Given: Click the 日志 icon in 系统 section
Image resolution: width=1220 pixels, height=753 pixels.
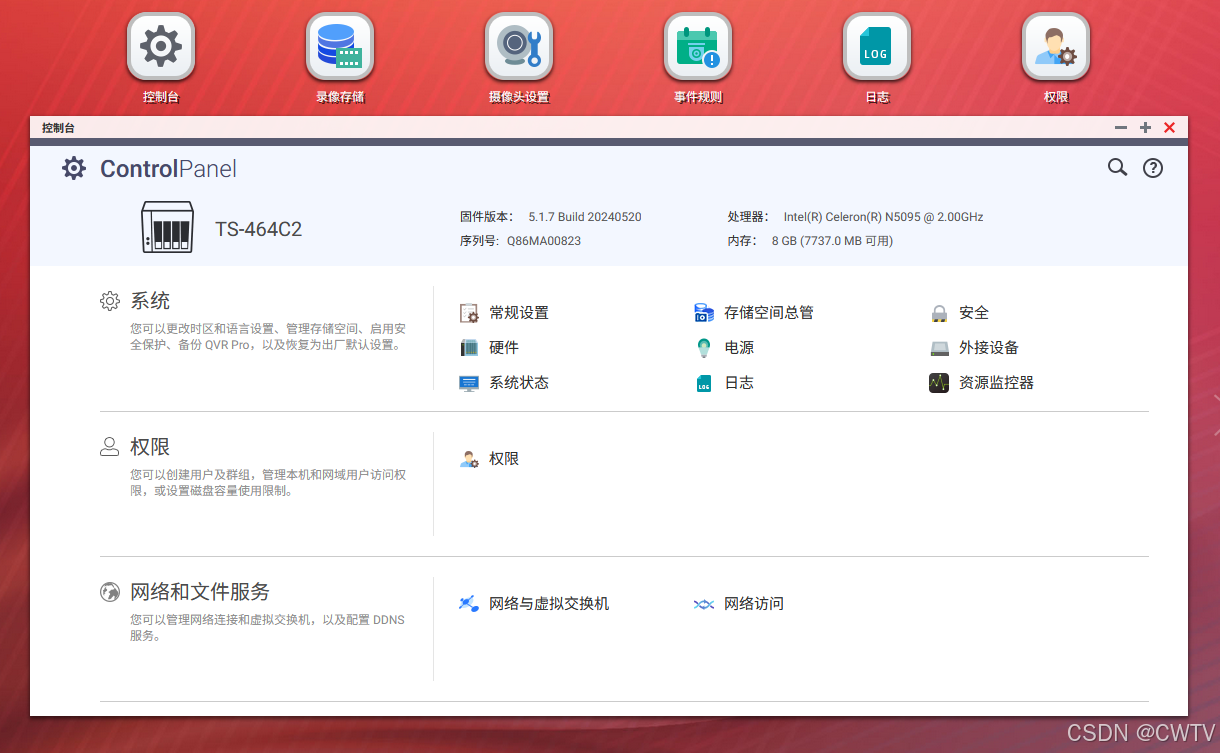Looking at the screenshot, I should [704, 383].
